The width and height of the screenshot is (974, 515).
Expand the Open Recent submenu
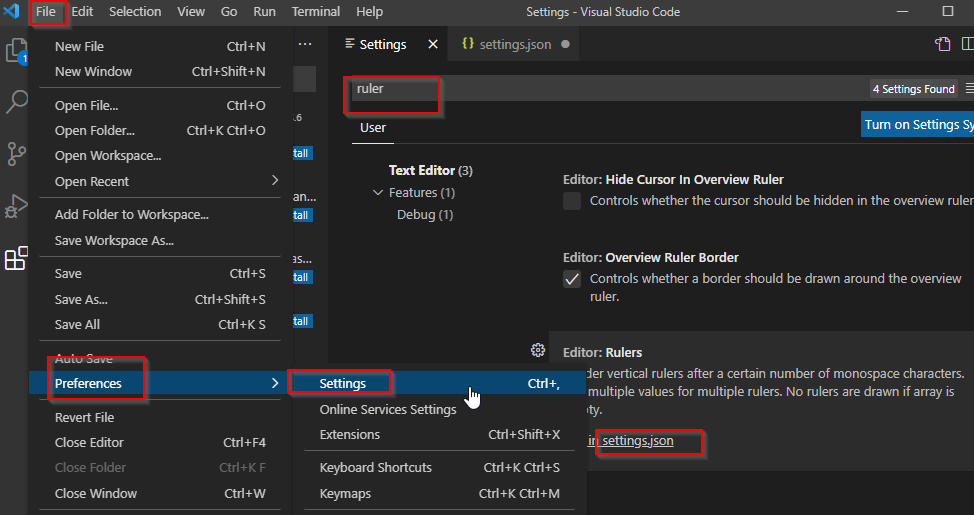[275, 181]
